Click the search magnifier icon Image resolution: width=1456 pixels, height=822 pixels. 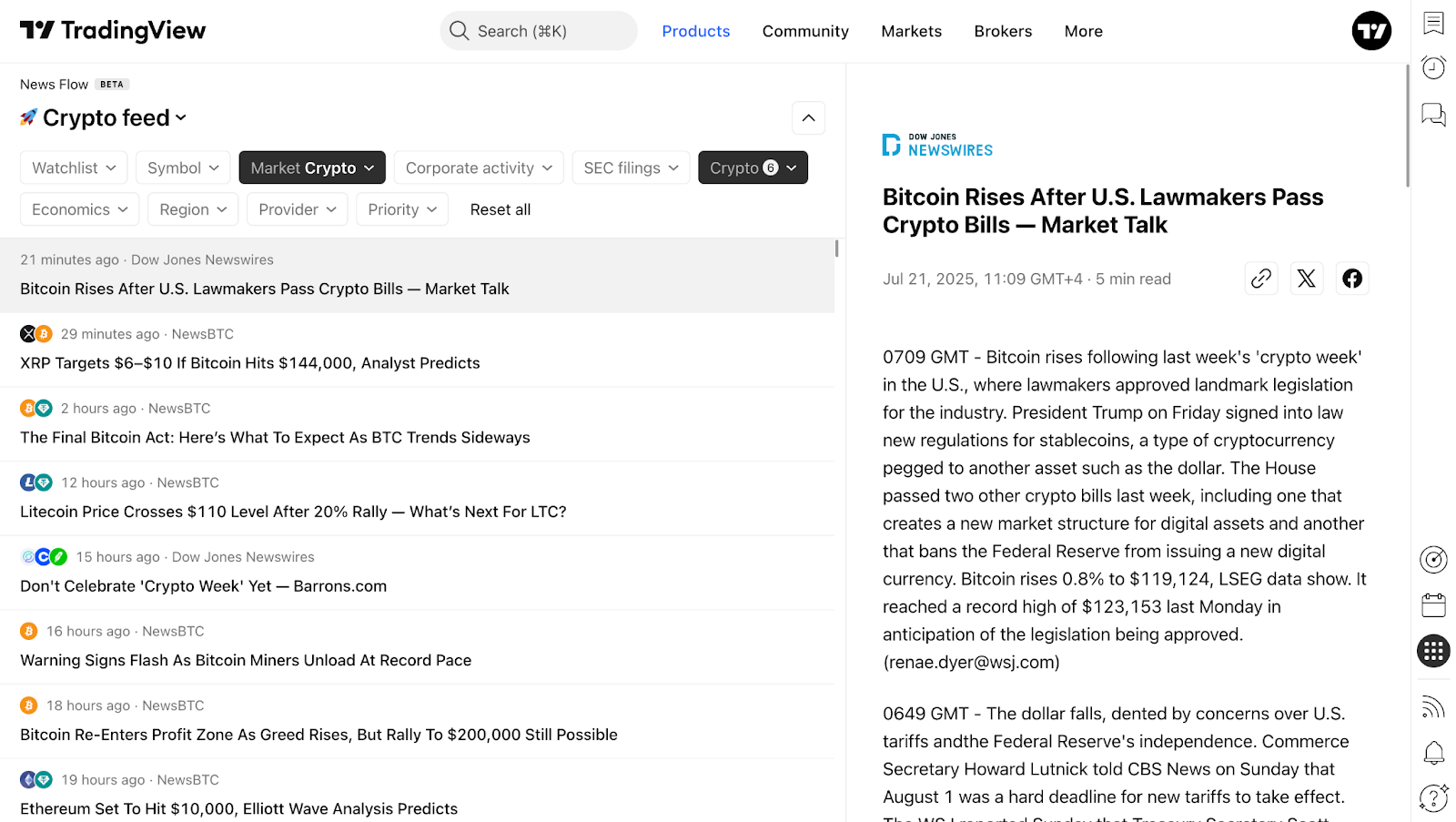(460, 31)
